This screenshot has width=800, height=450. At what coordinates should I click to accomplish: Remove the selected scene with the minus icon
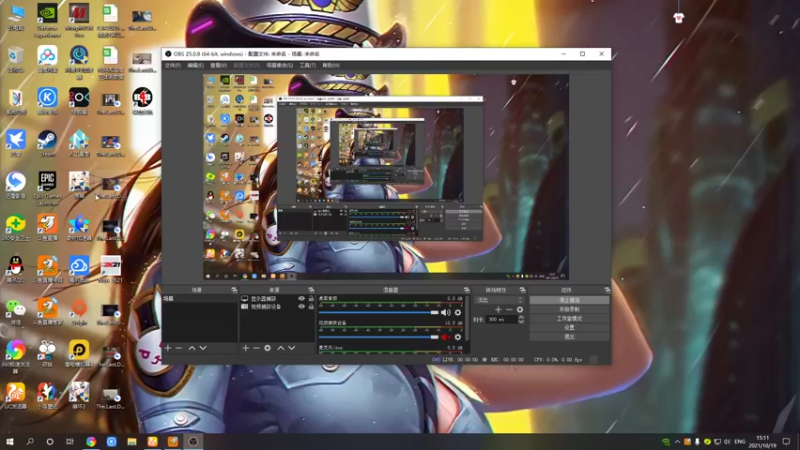click(179, 348)
